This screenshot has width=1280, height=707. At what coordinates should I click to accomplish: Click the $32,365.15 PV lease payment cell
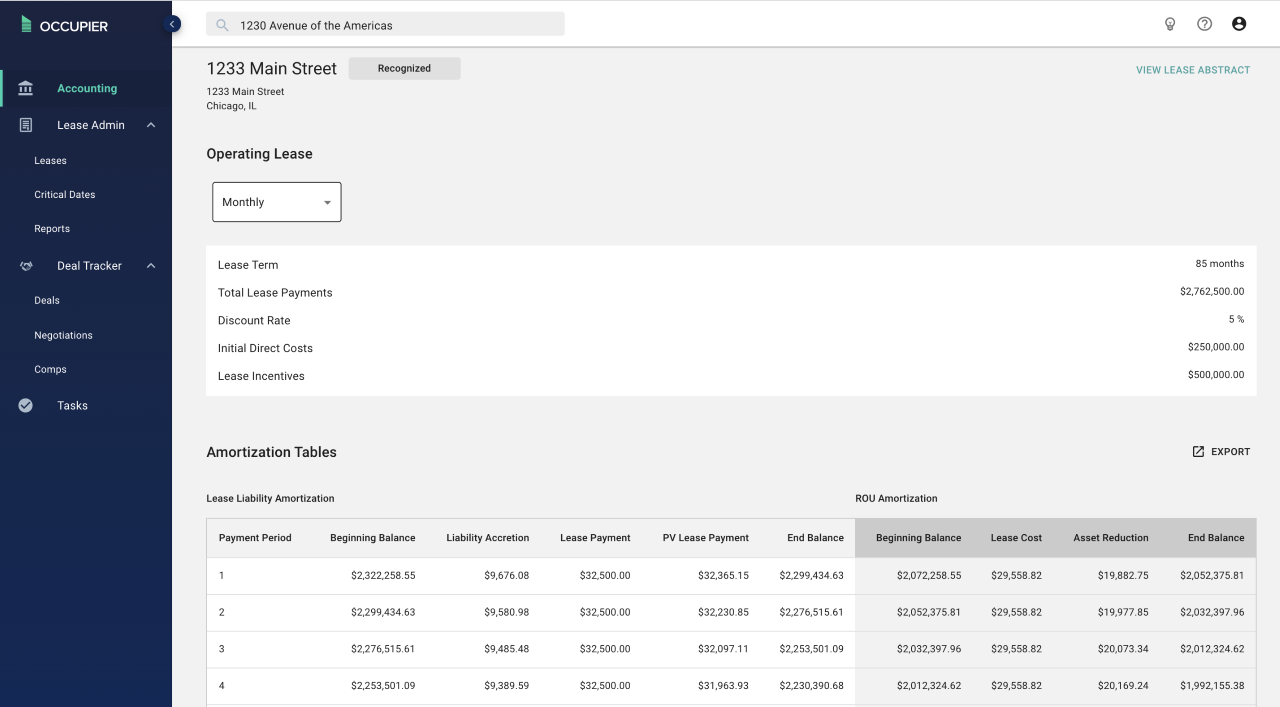coord(723,576)
